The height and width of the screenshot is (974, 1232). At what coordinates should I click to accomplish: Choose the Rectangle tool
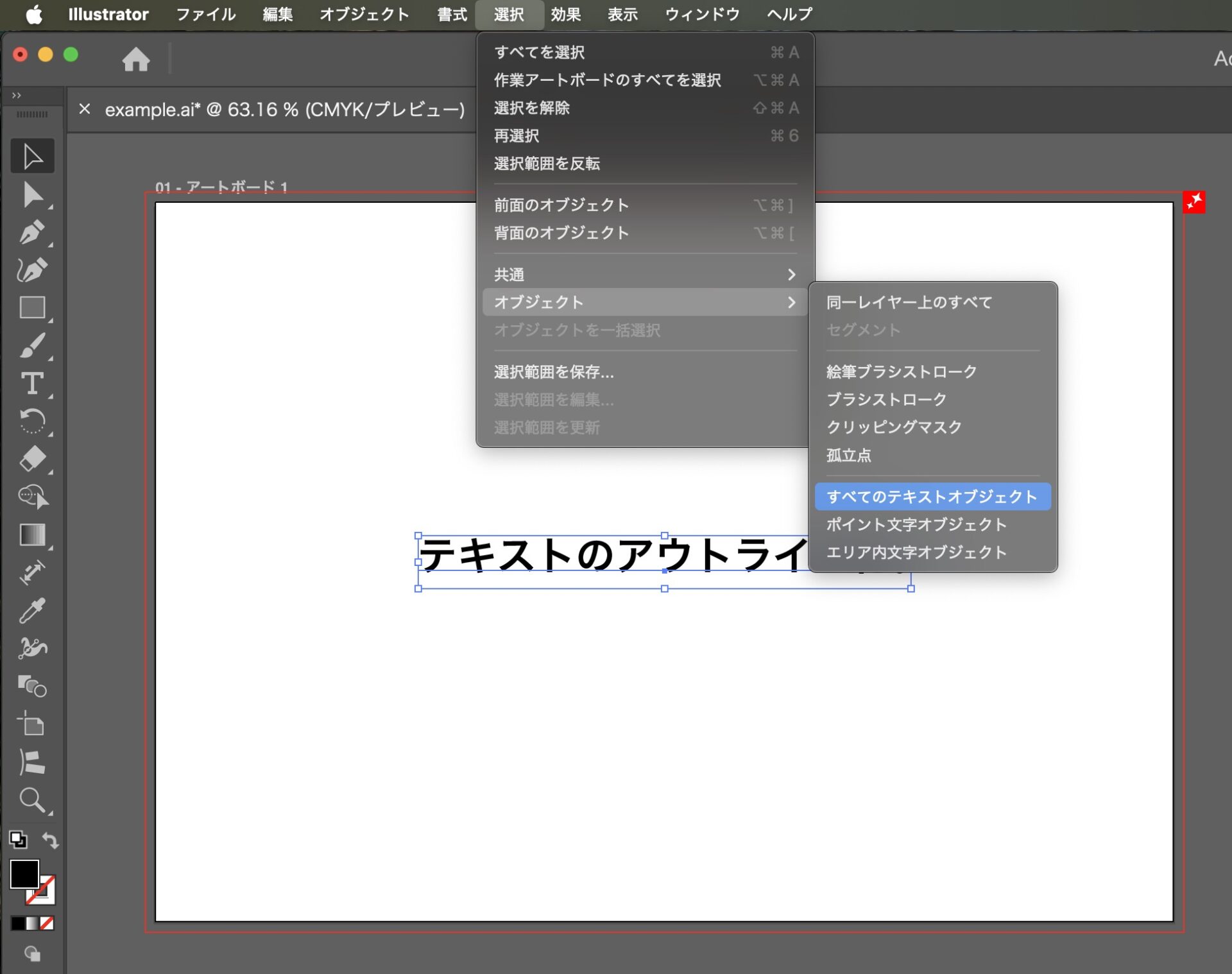(x=33, y=308)
